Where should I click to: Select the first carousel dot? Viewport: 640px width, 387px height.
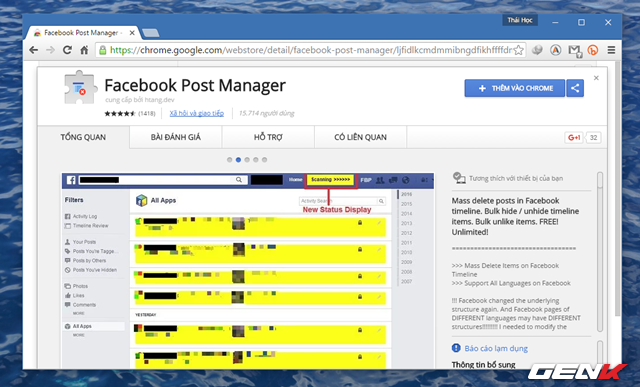229,160
